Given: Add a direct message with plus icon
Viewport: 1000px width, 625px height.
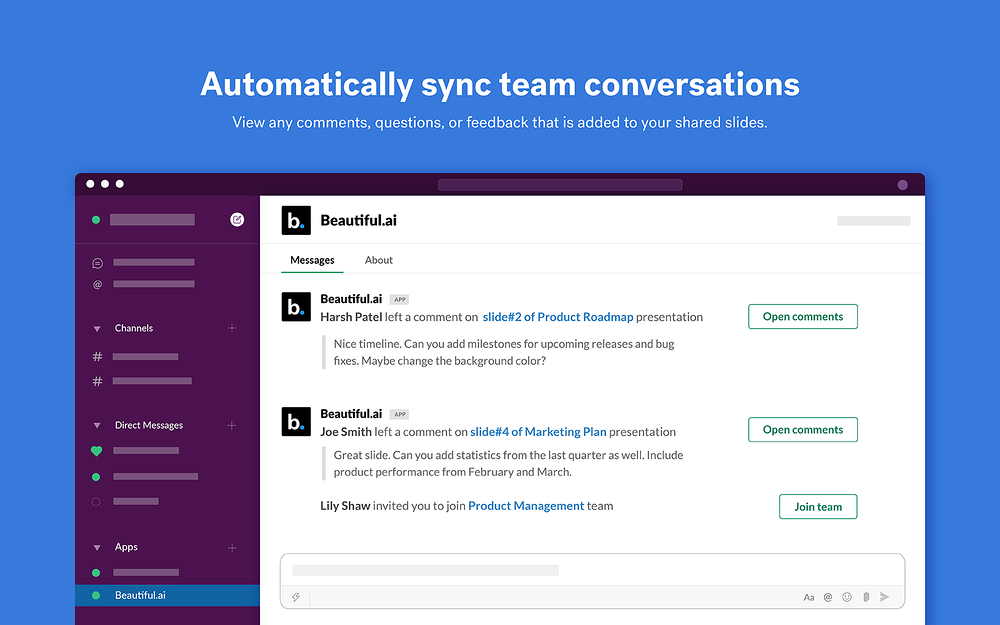Looking at the screenshot, I should point(232,425).
